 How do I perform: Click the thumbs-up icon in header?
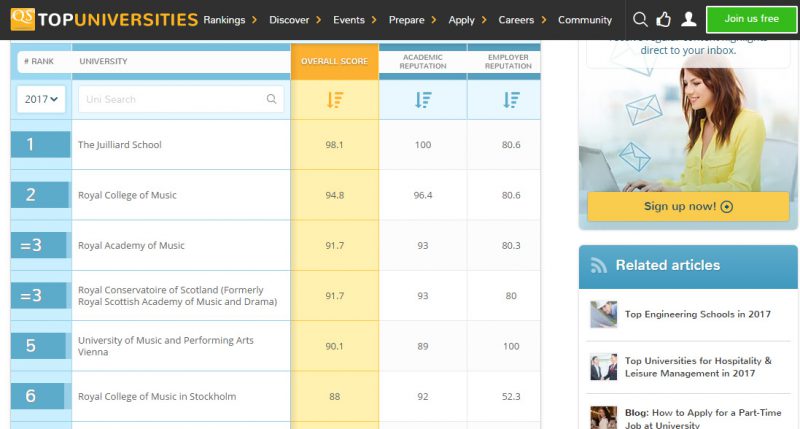coord(664,19)
